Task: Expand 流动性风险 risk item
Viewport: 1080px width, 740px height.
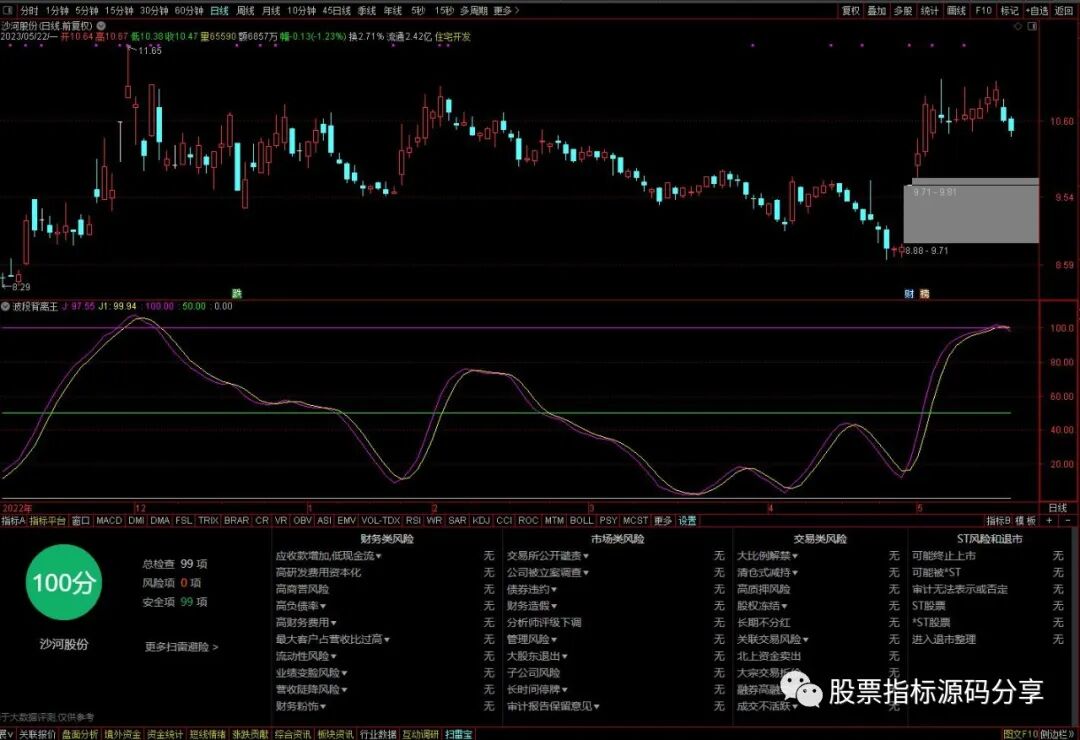Action: (x=306, y=656)
